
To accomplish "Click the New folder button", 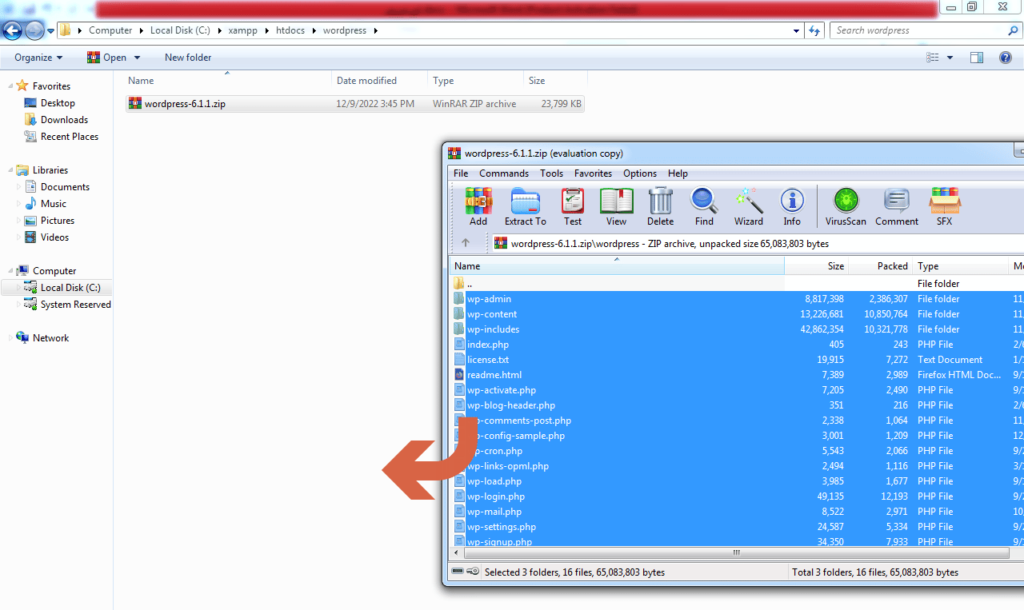I will coord(187,57).
